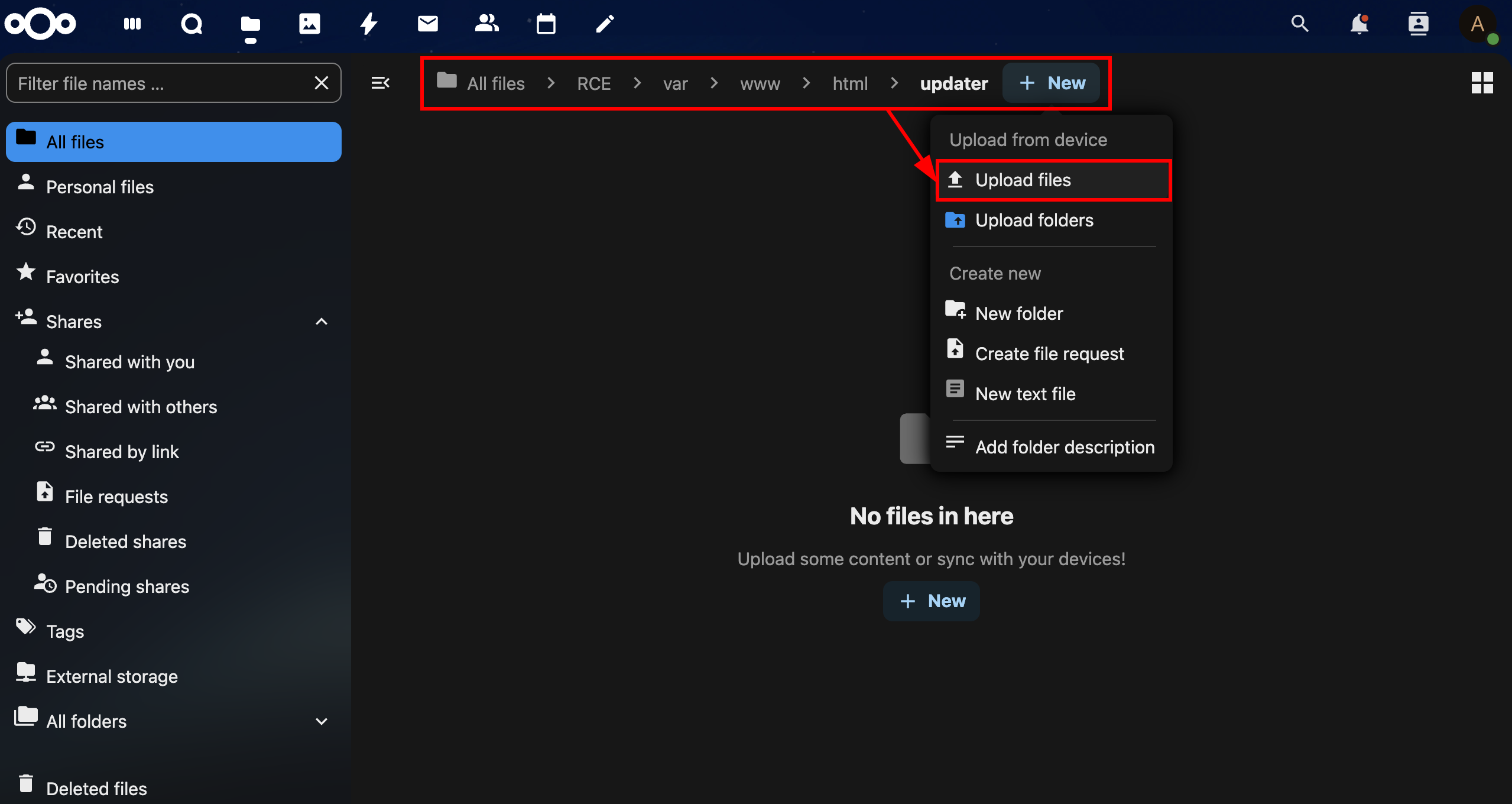Open the Photos app icon
The height and width of the screenshot is (804, 1512).
[x=310, y=24]
